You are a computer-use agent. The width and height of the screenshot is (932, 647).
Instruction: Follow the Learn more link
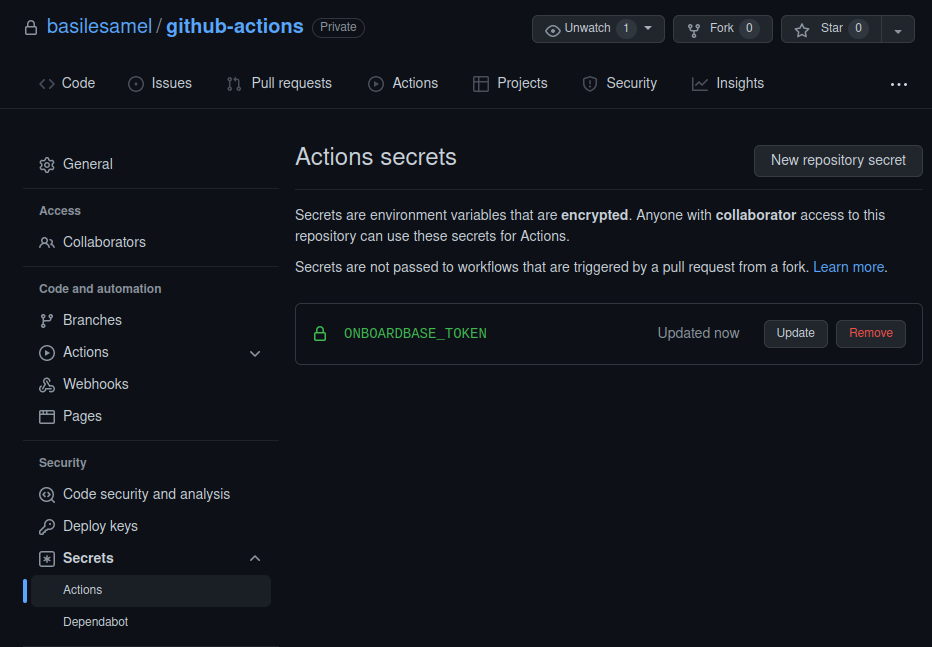[x=848, y=267]
